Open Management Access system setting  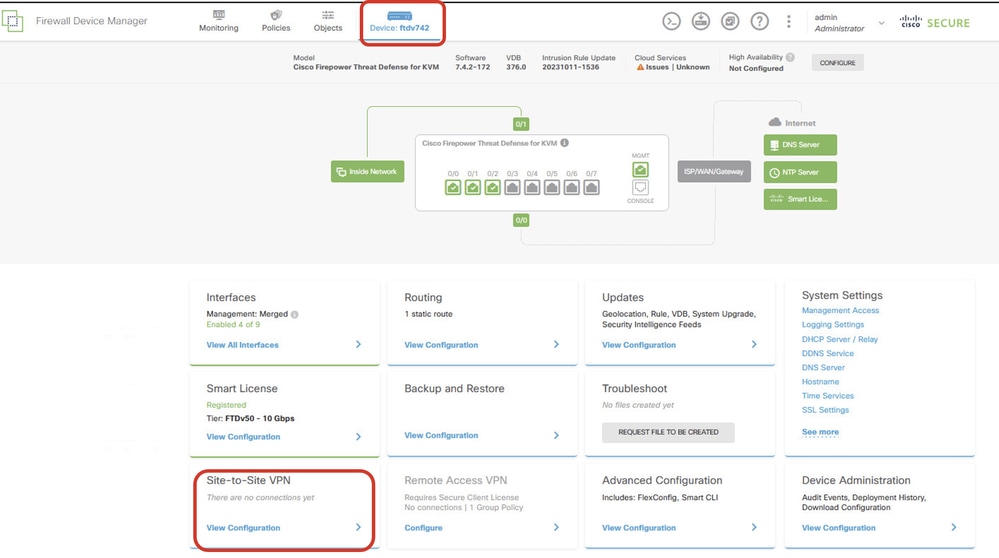[840, 310]
